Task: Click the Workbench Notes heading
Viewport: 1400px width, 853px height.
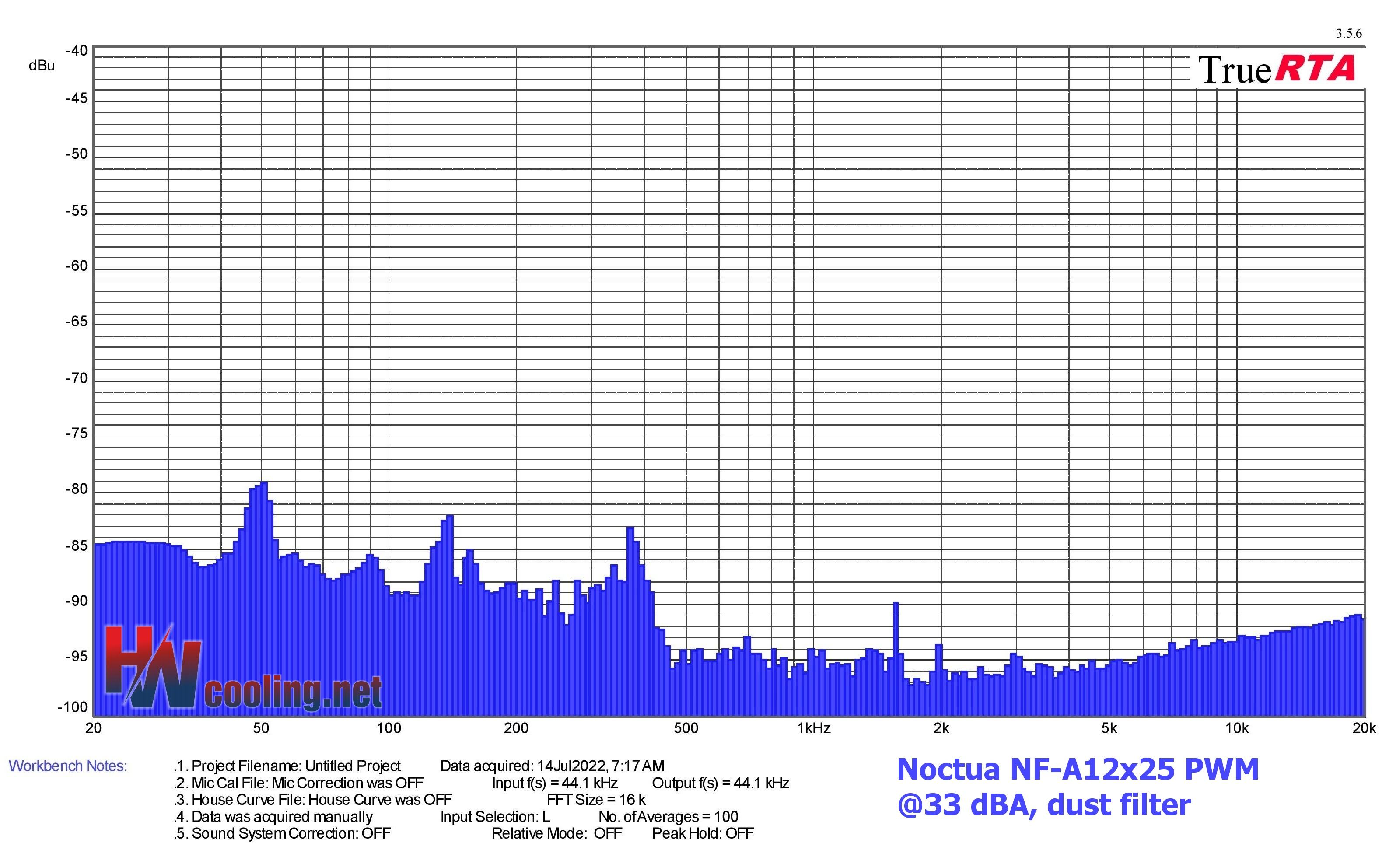Action: click(x=68, y=766)
